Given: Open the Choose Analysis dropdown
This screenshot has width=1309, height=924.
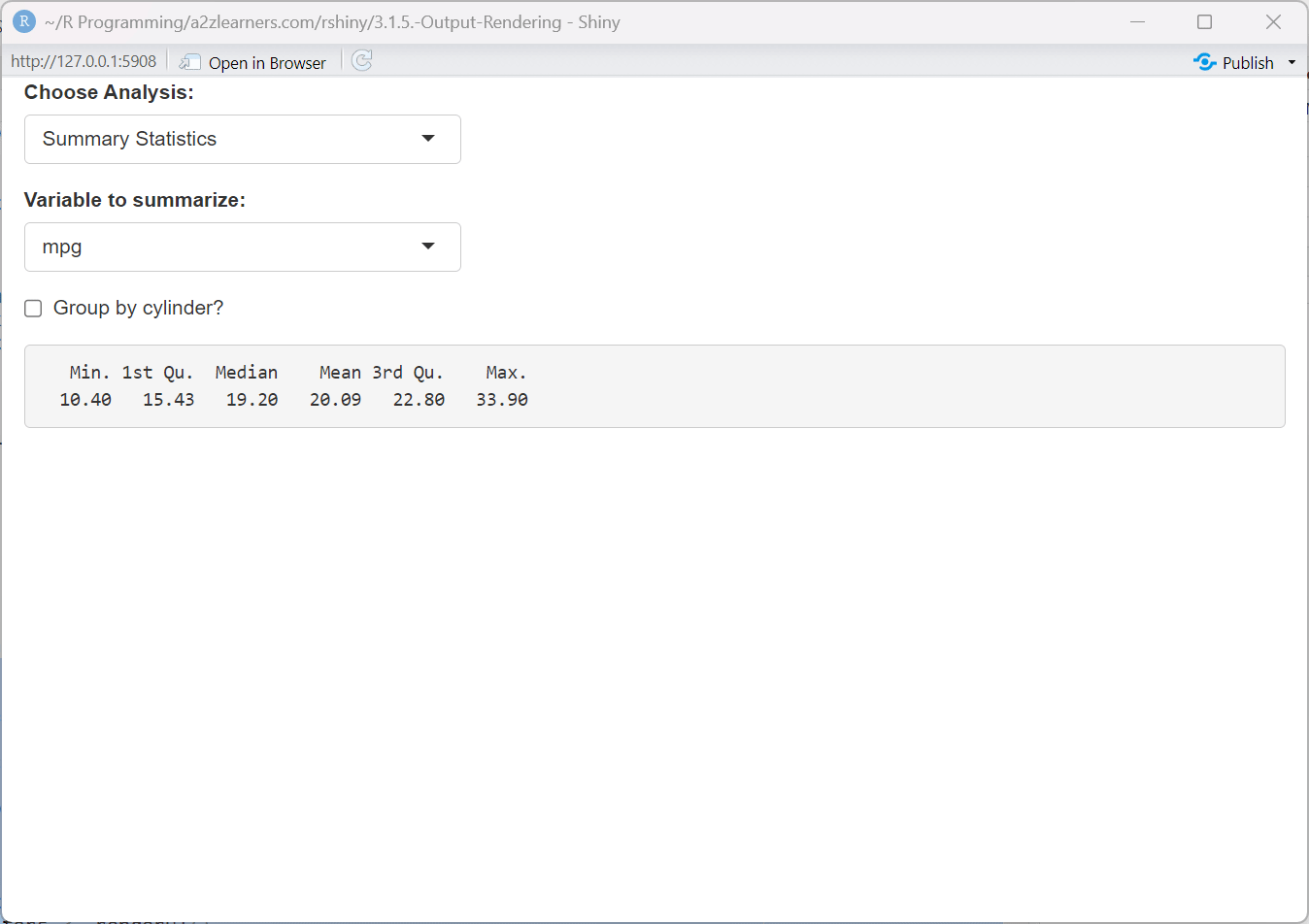Looking at the screenshot, I should pos(242,139).
